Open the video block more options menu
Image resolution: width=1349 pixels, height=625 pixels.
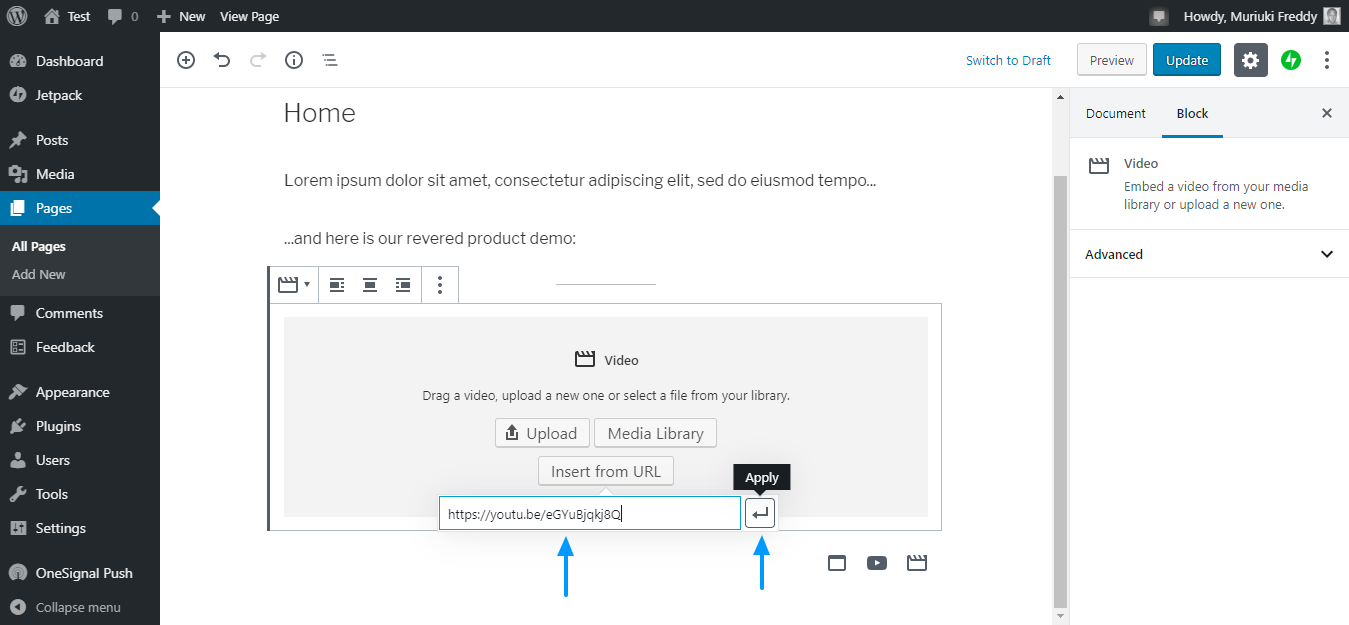coord(440,285)
